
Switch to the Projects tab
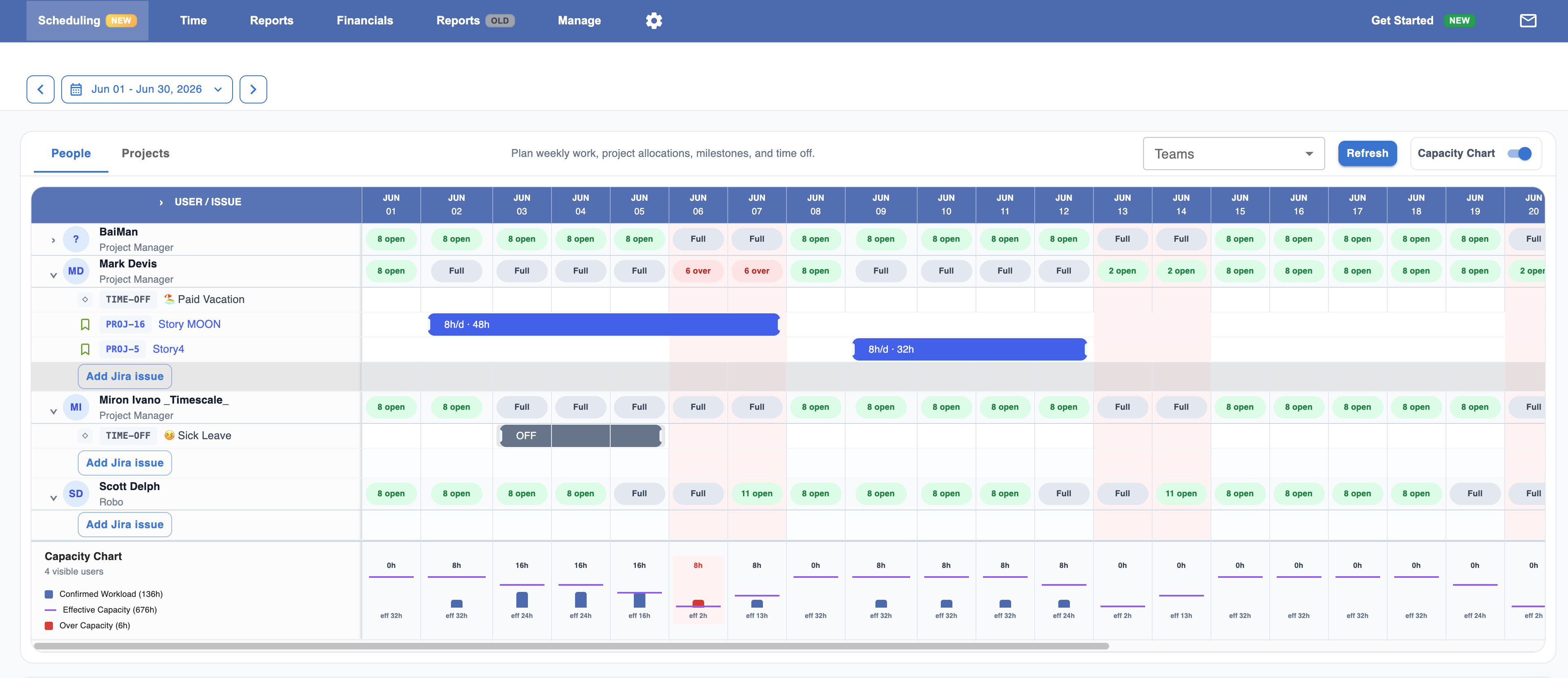(146, 154)
